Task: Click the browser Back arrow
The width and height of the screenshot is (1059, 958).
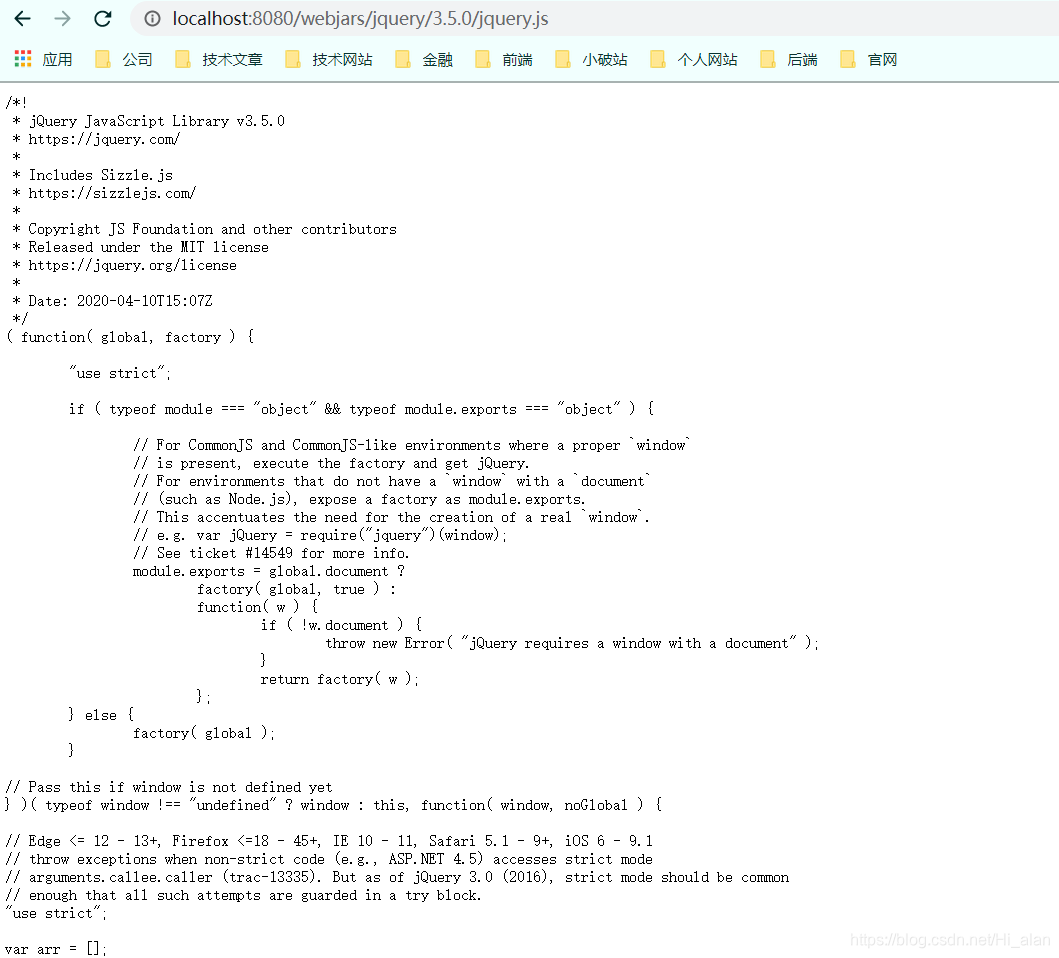Action: [x=22, y=19]
